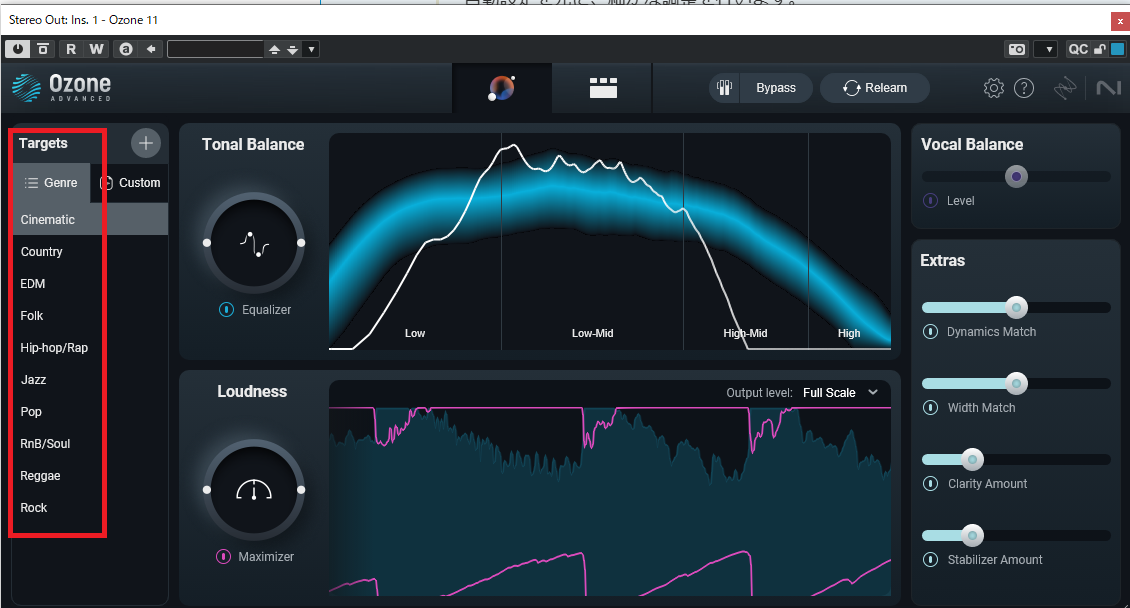1130x608 pixels.
Task: Click the host toolbar snapshot camera icon
Action: coord(1016,49)
